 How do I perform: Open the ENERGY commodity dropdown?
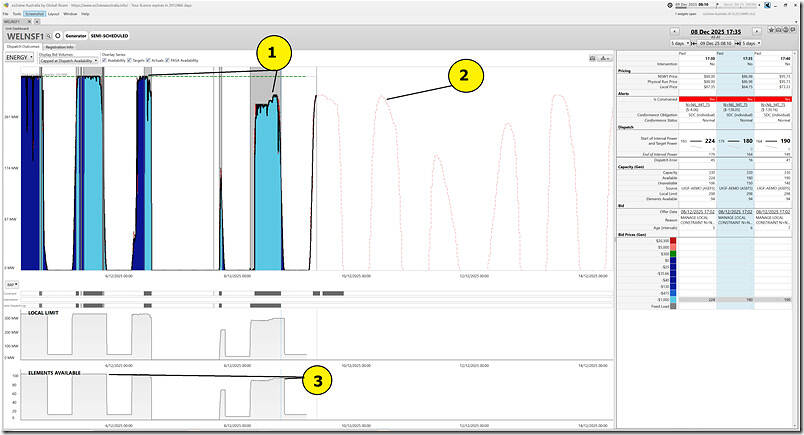[19, 57]
